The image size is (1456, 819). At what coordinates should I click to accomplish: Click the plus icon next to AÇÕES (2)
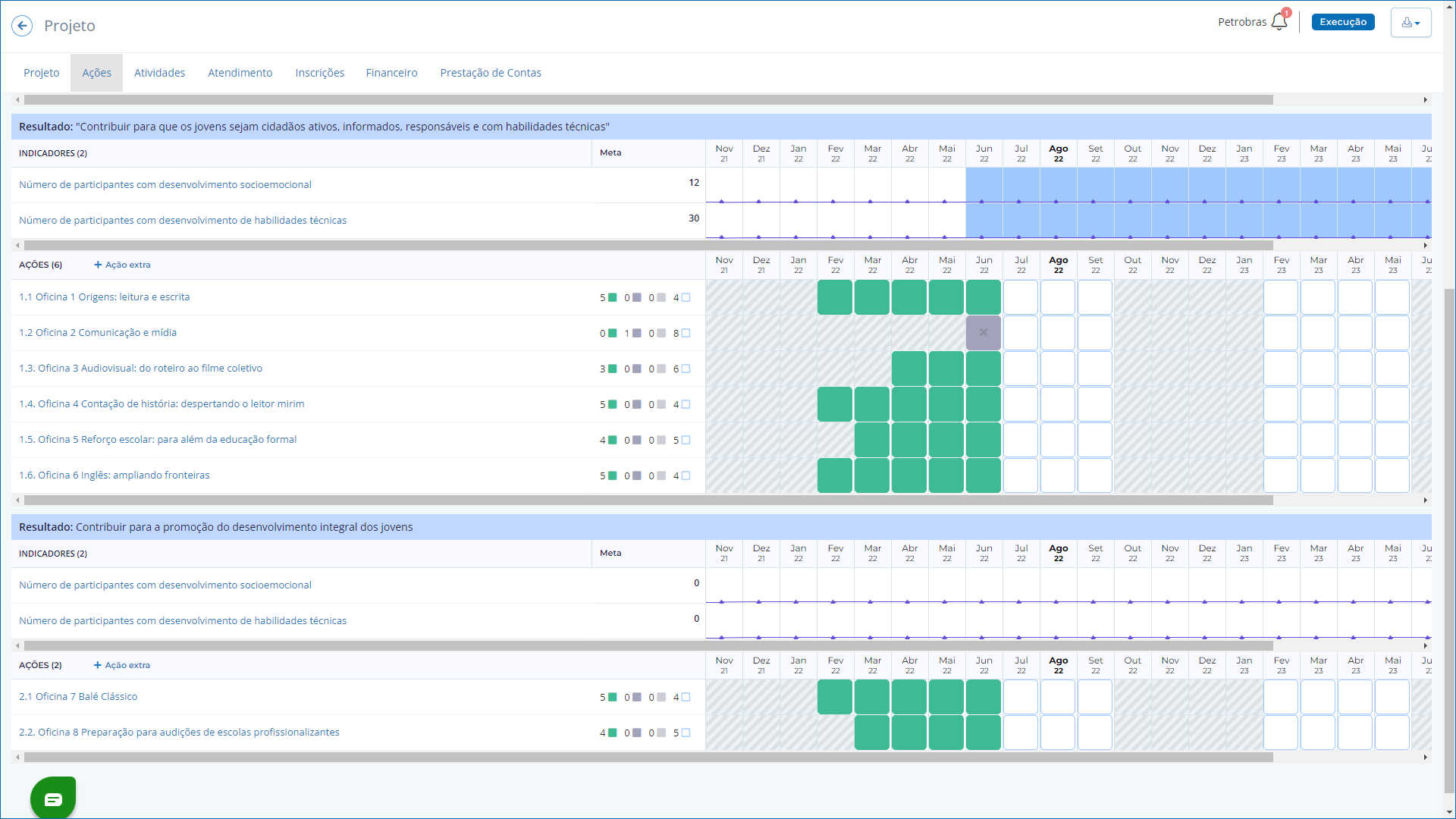pos(98,665)
